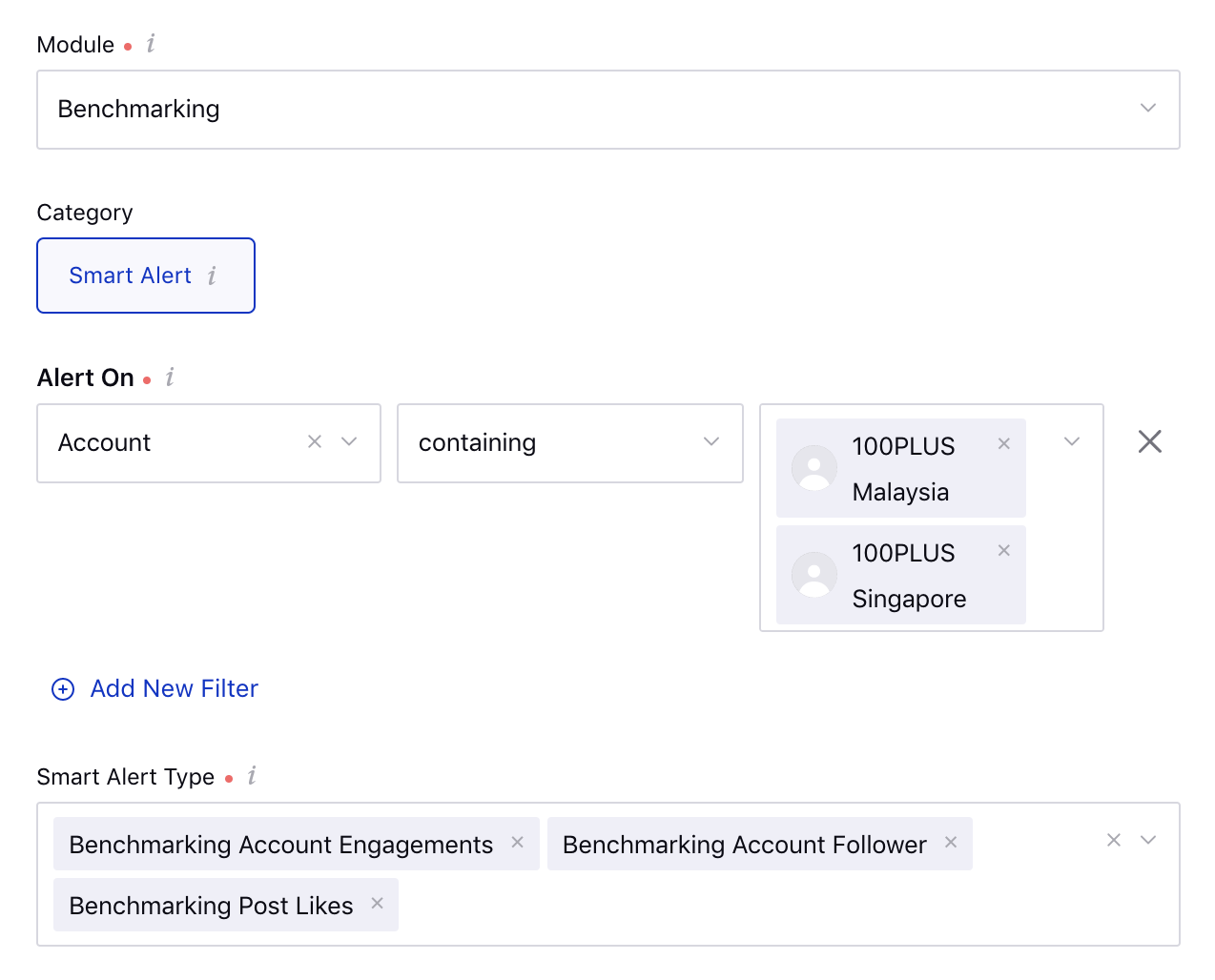Viewport: 1215px width, 980px height.
Task: Click the 100PLUS Singapore label text
Action: [909, 576]
